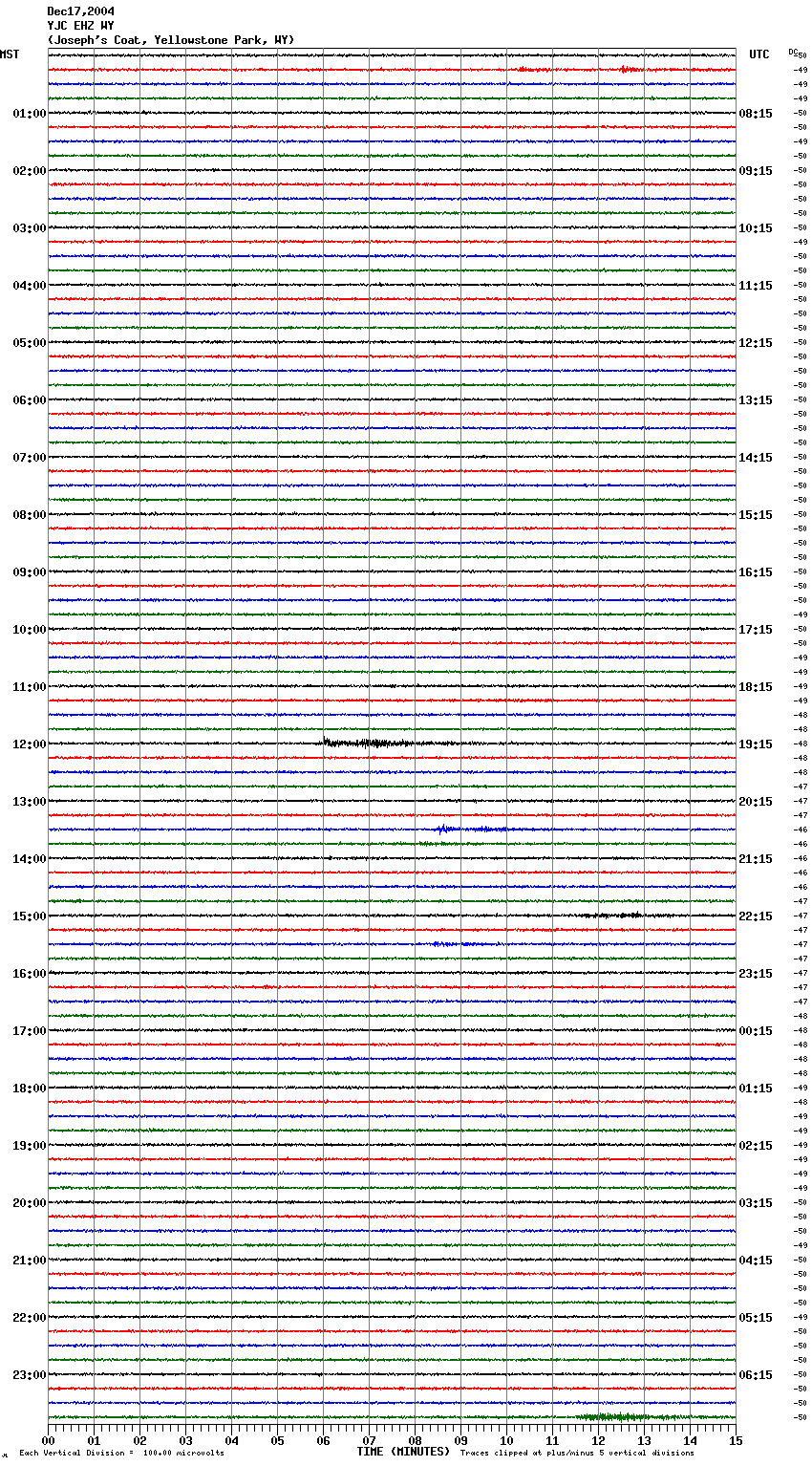Click the 18:15 UTC time label
The width and height of the screenshot is (812, 1466).
coord(756,687)
